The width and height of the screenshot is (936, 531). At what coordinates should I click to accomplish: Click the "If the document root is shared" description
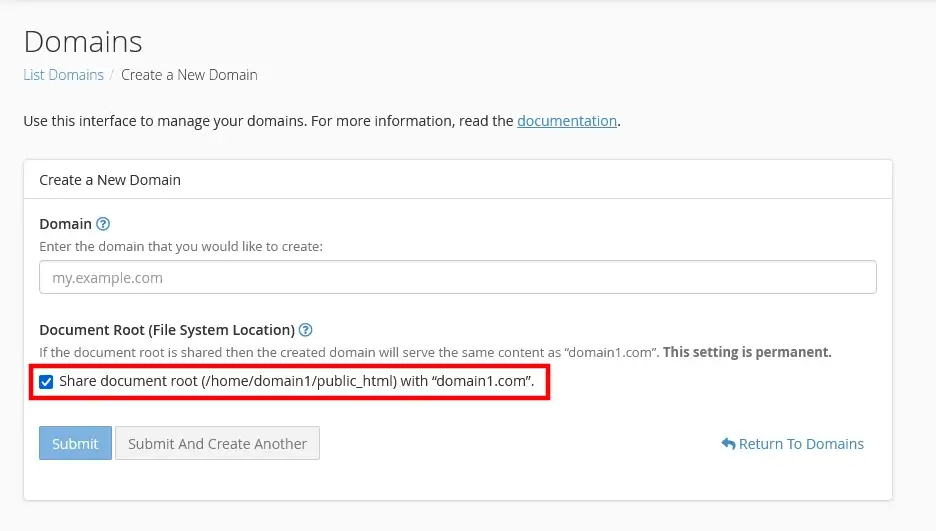click(348, 353)
